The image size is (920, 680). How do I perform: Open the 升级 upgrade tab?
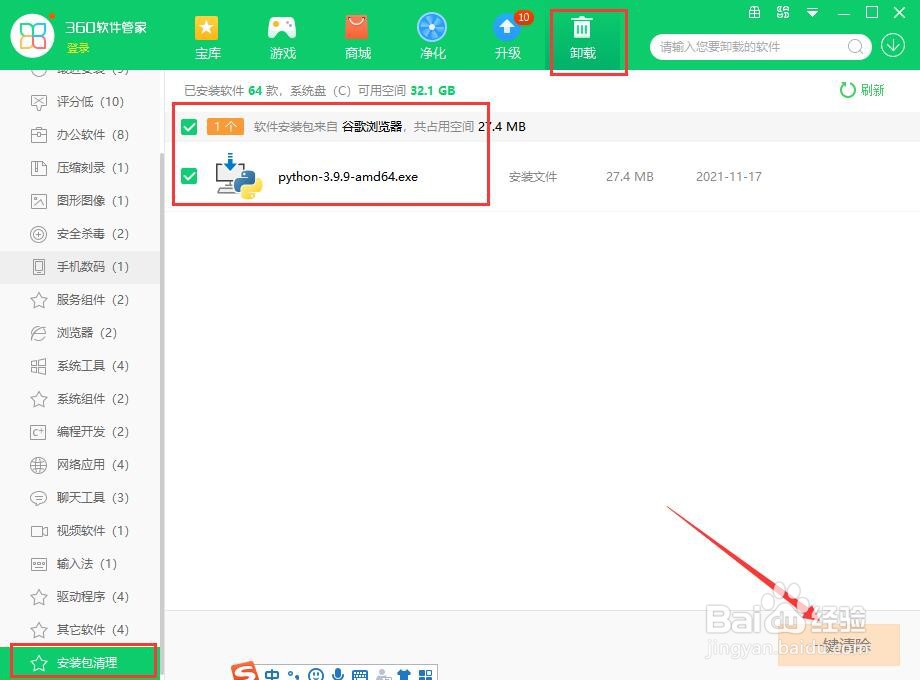pos(508,37)
